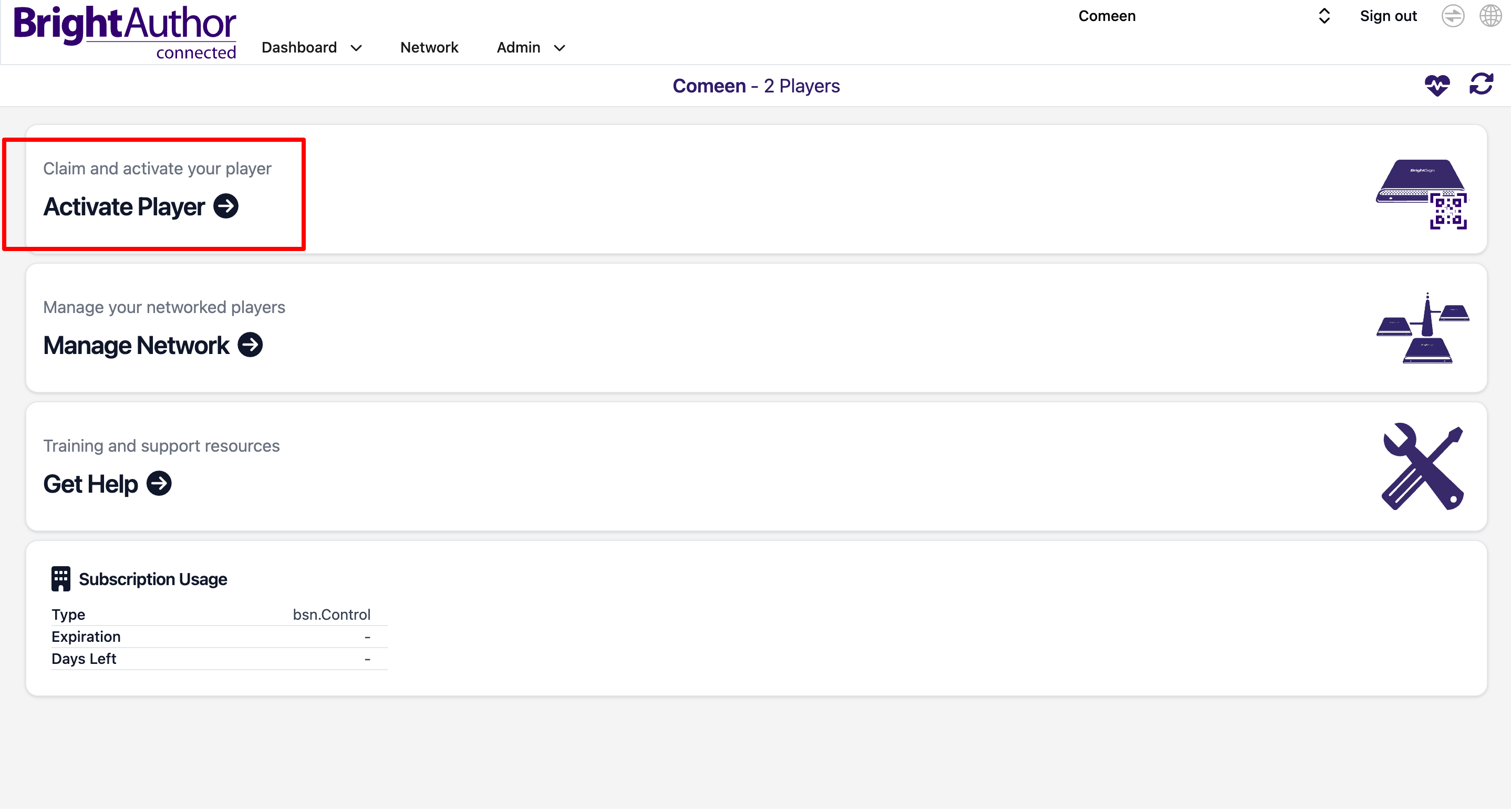Click the Type row label
The width and height of the screenshot is (1511, 812).
[68, 615]
